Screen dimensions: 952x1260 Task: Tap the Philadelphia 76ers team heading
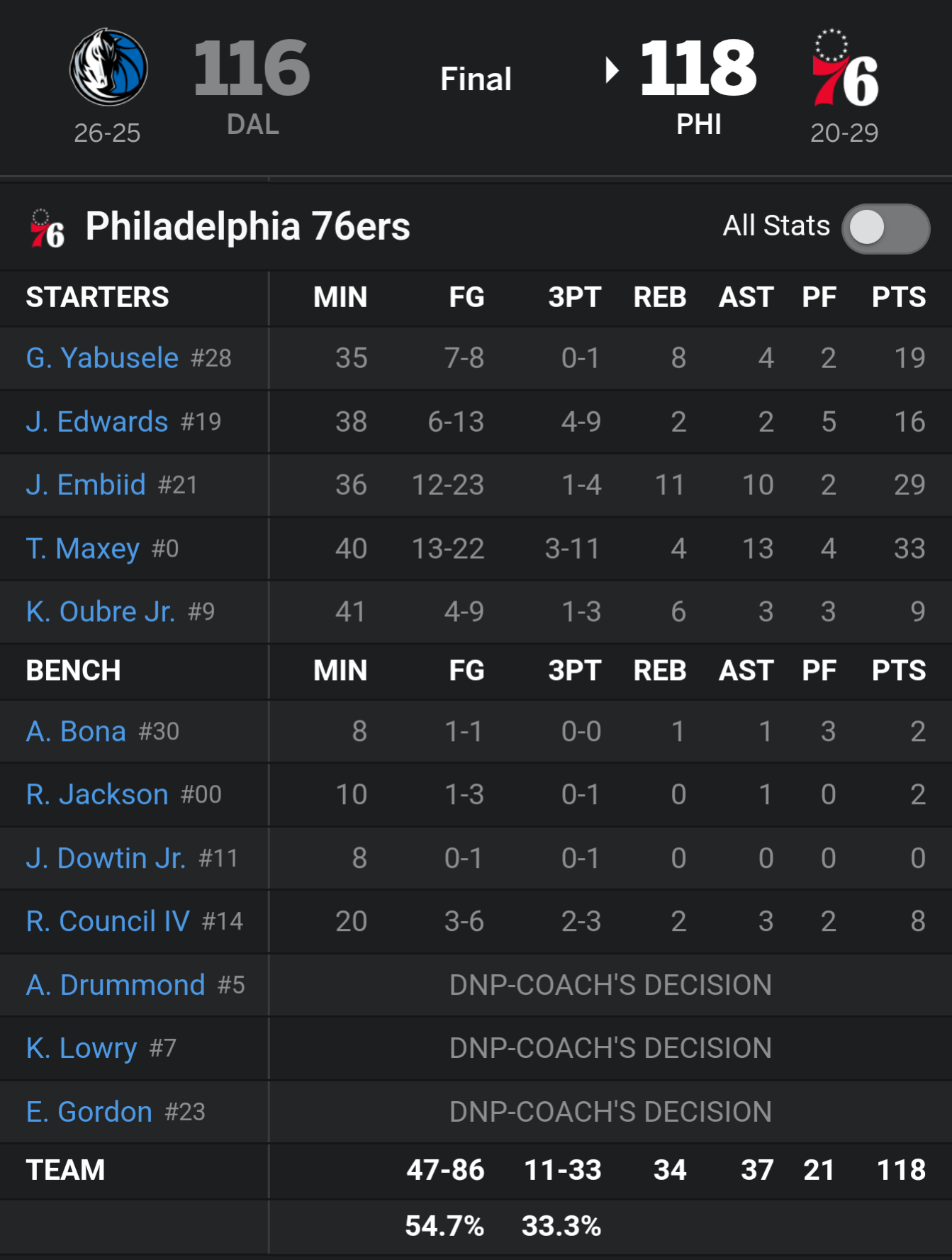point(247,227)
